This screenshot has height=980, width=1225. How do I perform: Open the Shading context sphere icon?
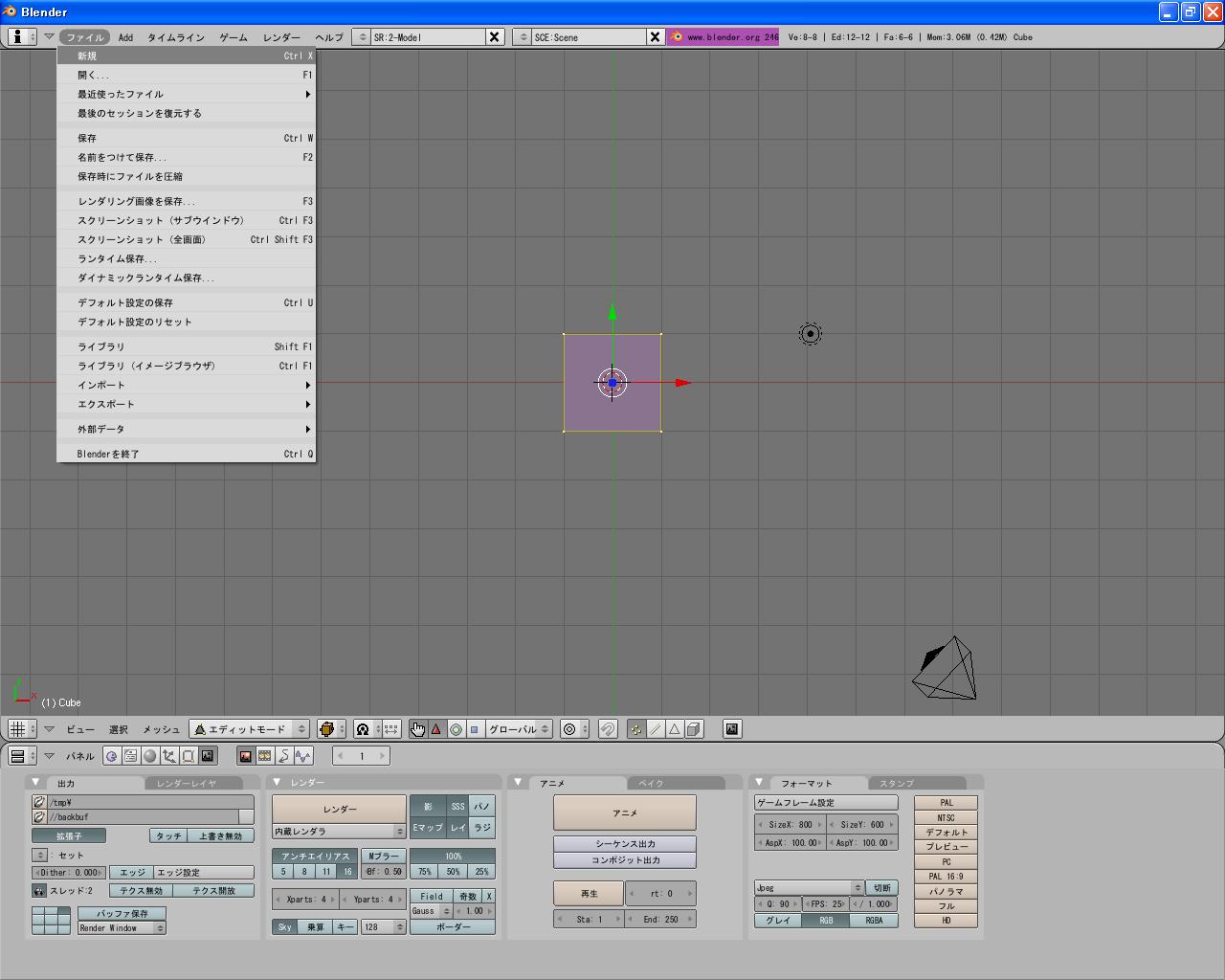(x=150, y=756)
